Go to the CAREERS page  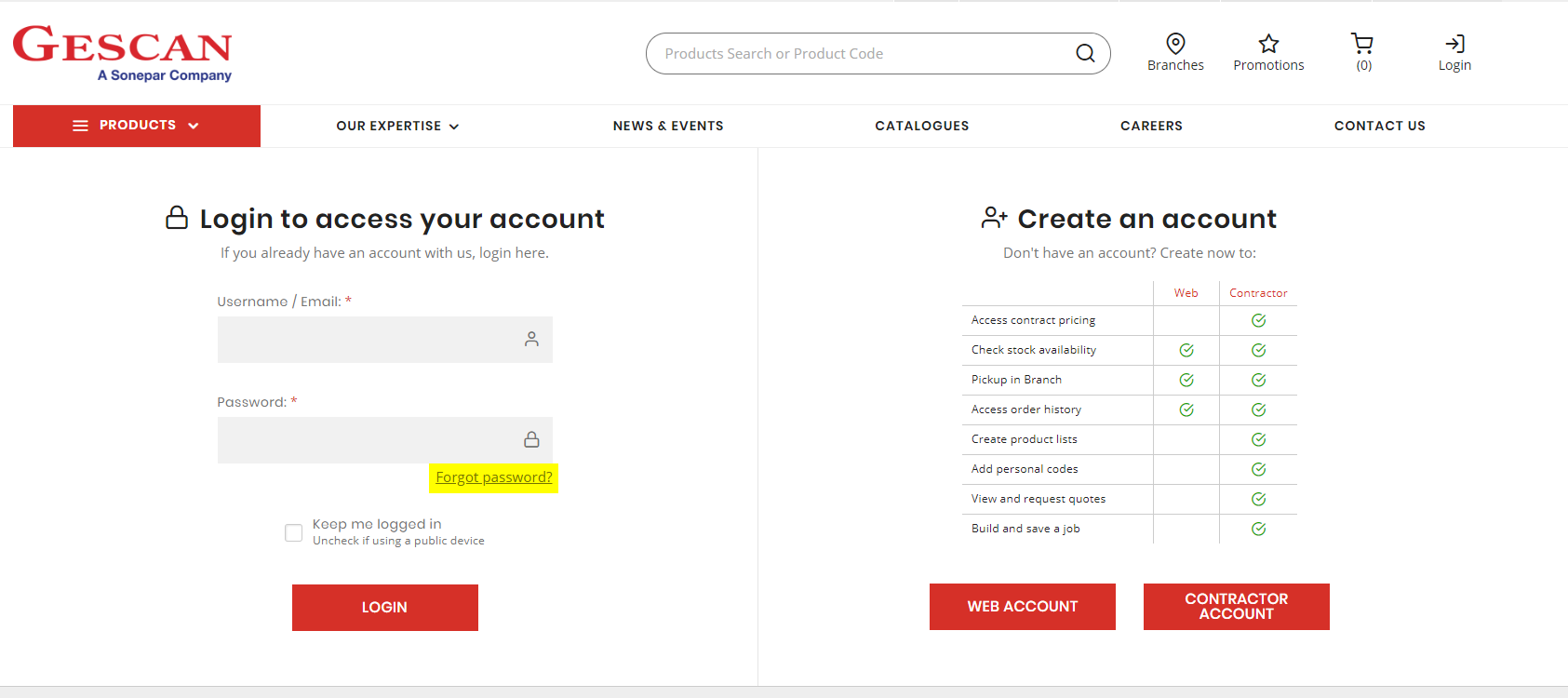[1151, 125]
